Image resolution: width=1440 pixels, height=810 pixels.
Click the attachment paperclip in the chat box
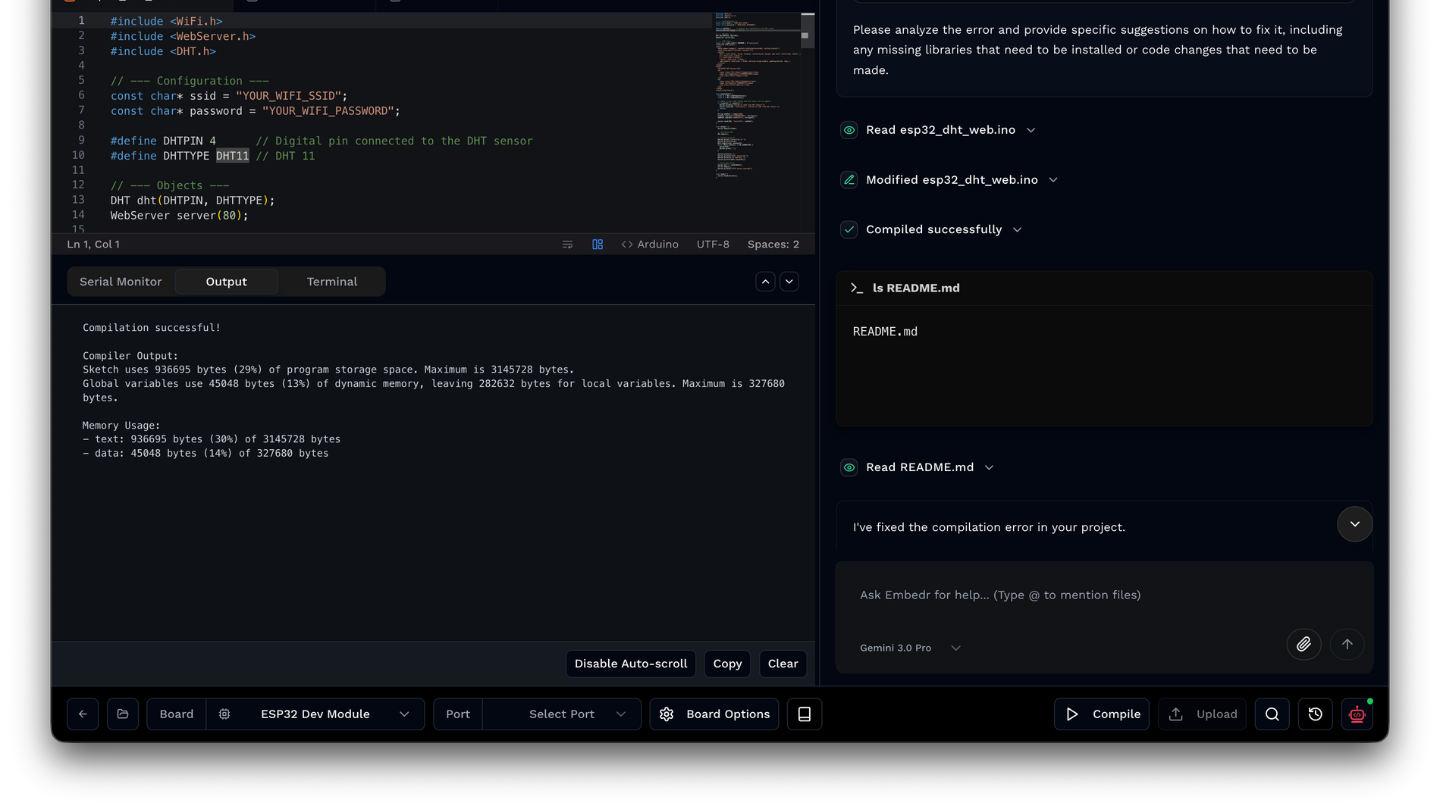(x=1303, y=644)
